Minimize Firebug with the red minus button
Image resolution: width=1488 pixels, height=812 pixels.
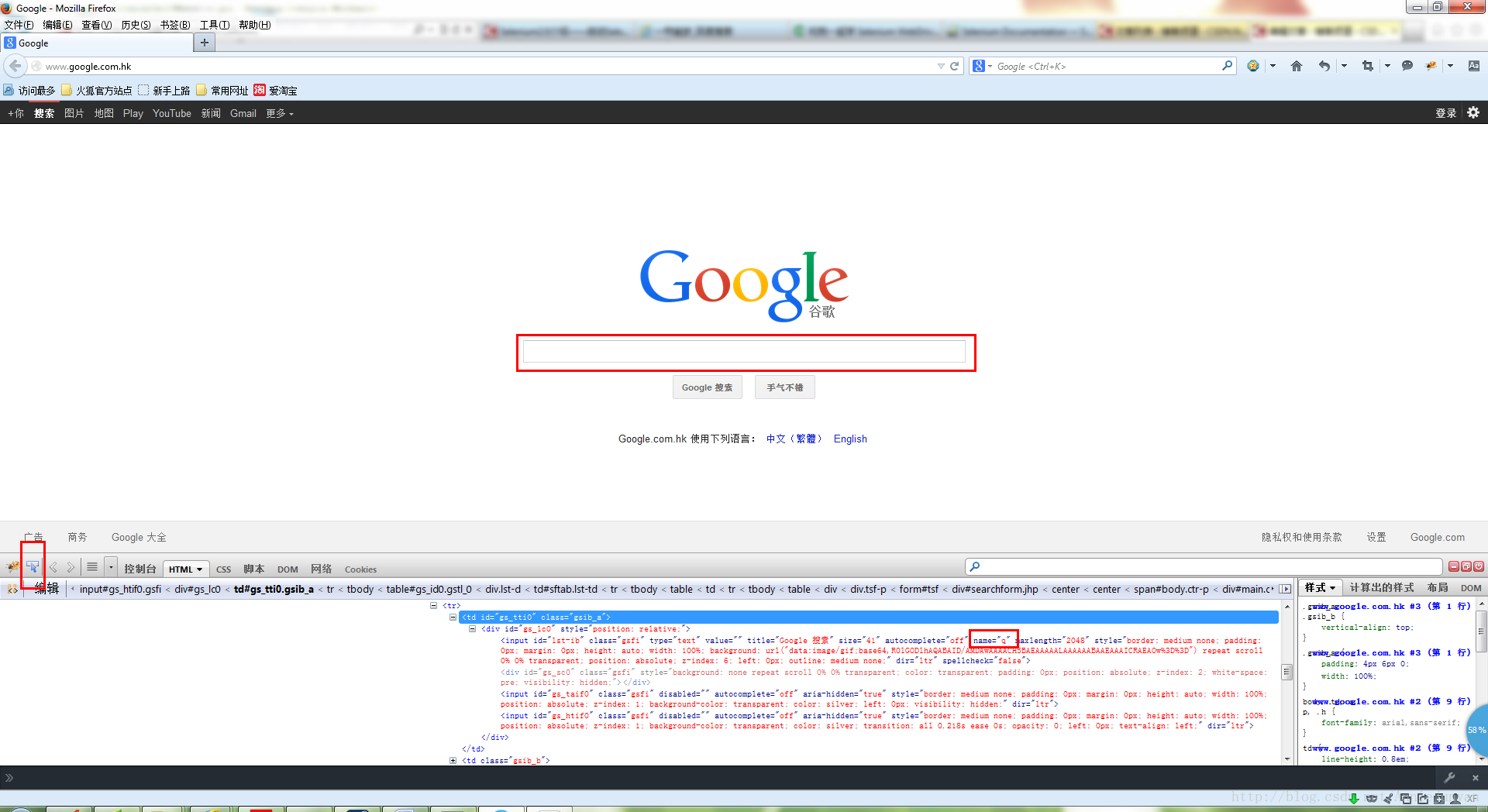pos(1454,566)
